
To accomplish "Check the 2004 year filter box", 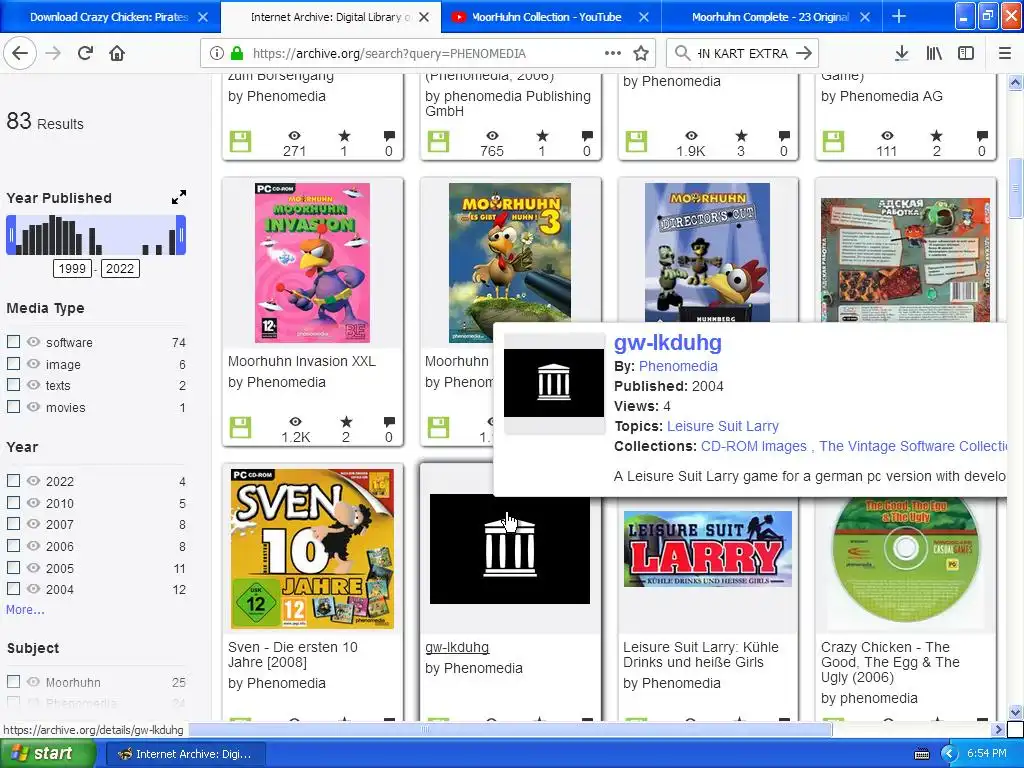I will [x=13, y=588].
